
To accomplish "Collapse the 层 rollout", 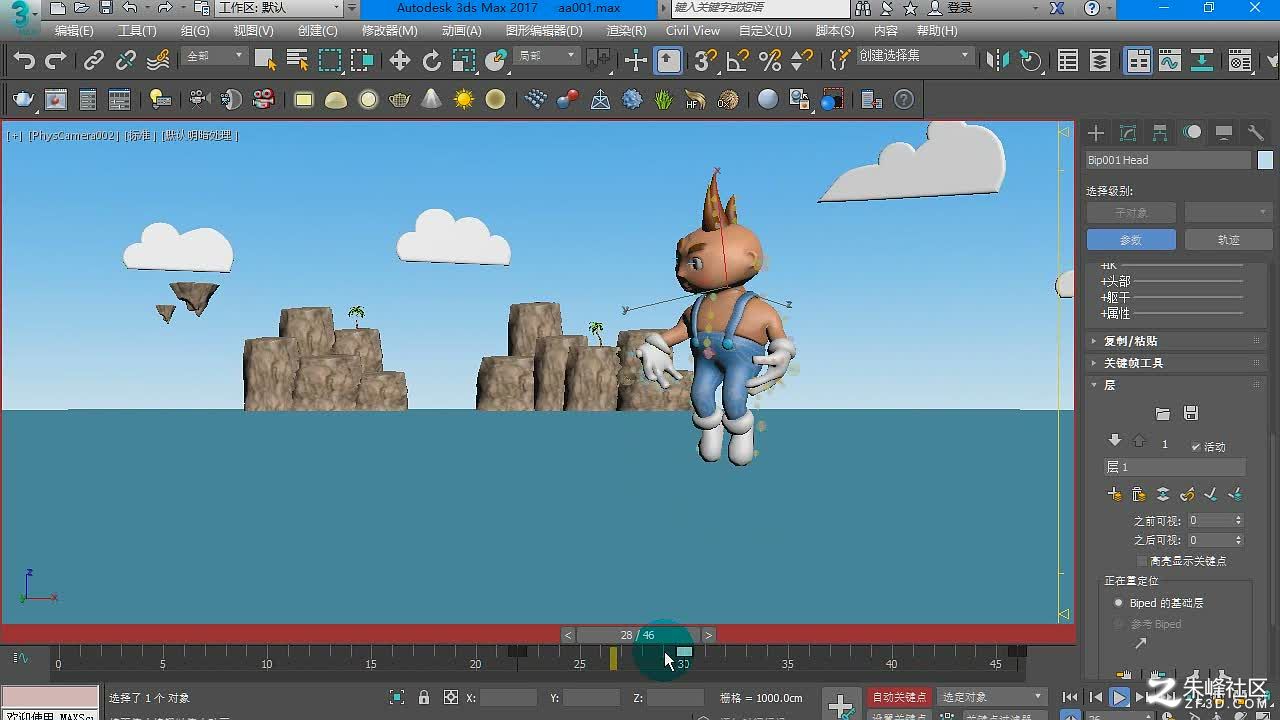I will tap(1175, 385).
